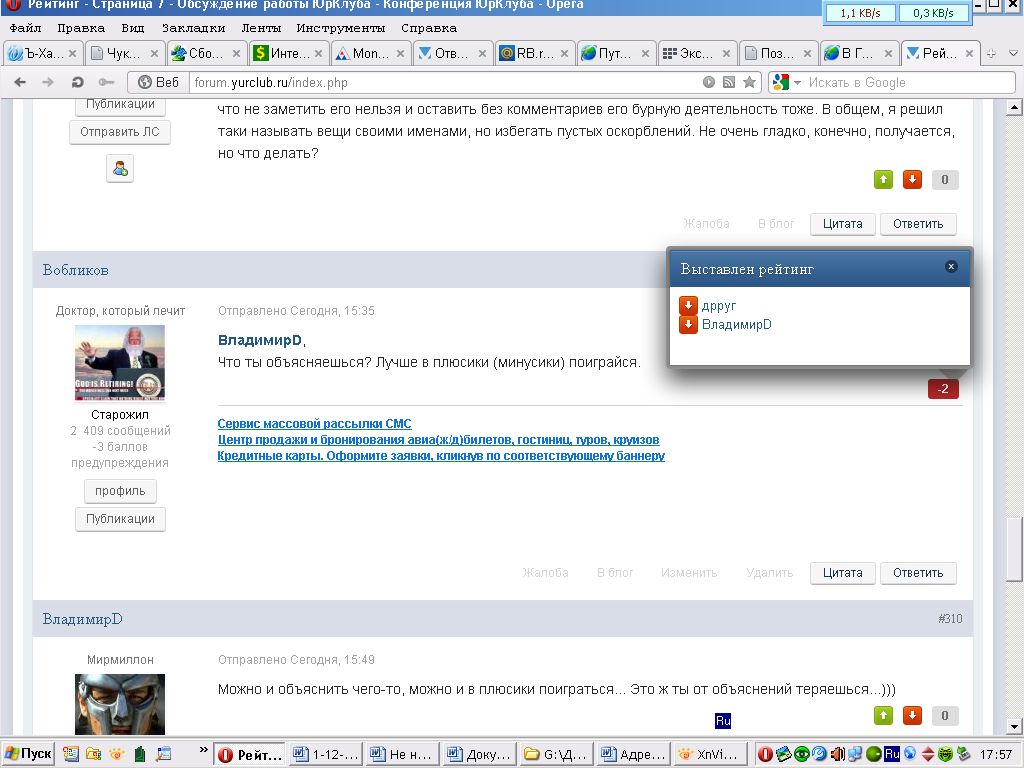The height and width of the screenshot is (768, 1024).
Task: Upvote the top post with green arrow
Action: pos(883,180)
